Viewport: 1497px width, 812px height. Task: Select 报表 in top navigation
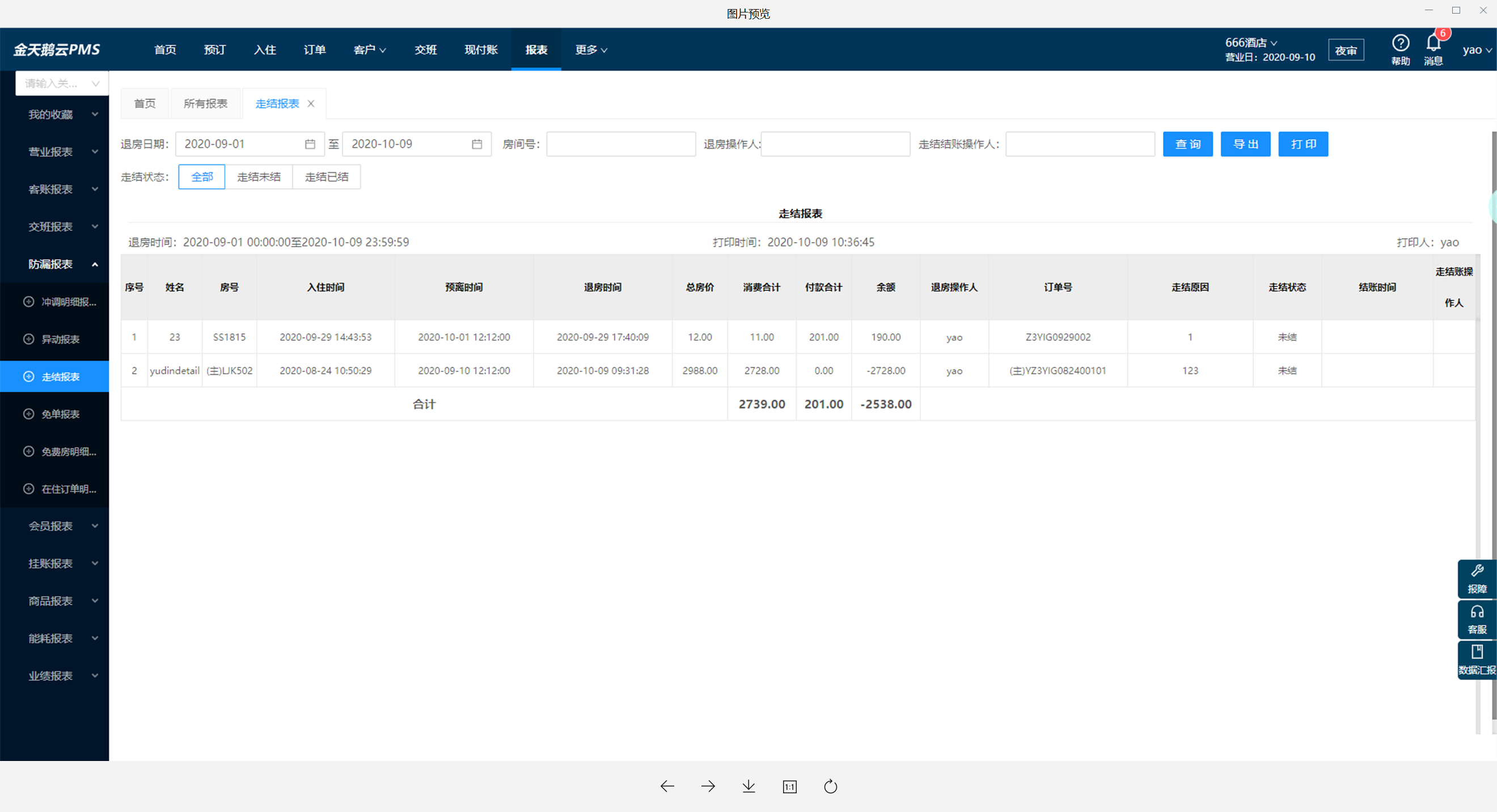(536, 50)
